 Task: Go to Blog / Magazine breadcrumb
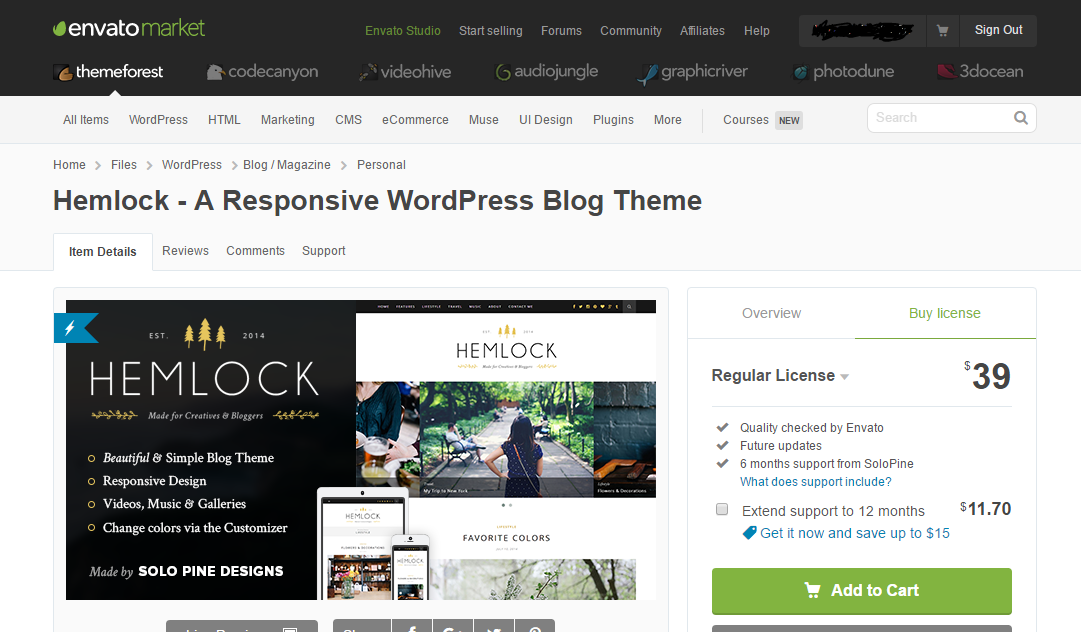click(287, 165)
